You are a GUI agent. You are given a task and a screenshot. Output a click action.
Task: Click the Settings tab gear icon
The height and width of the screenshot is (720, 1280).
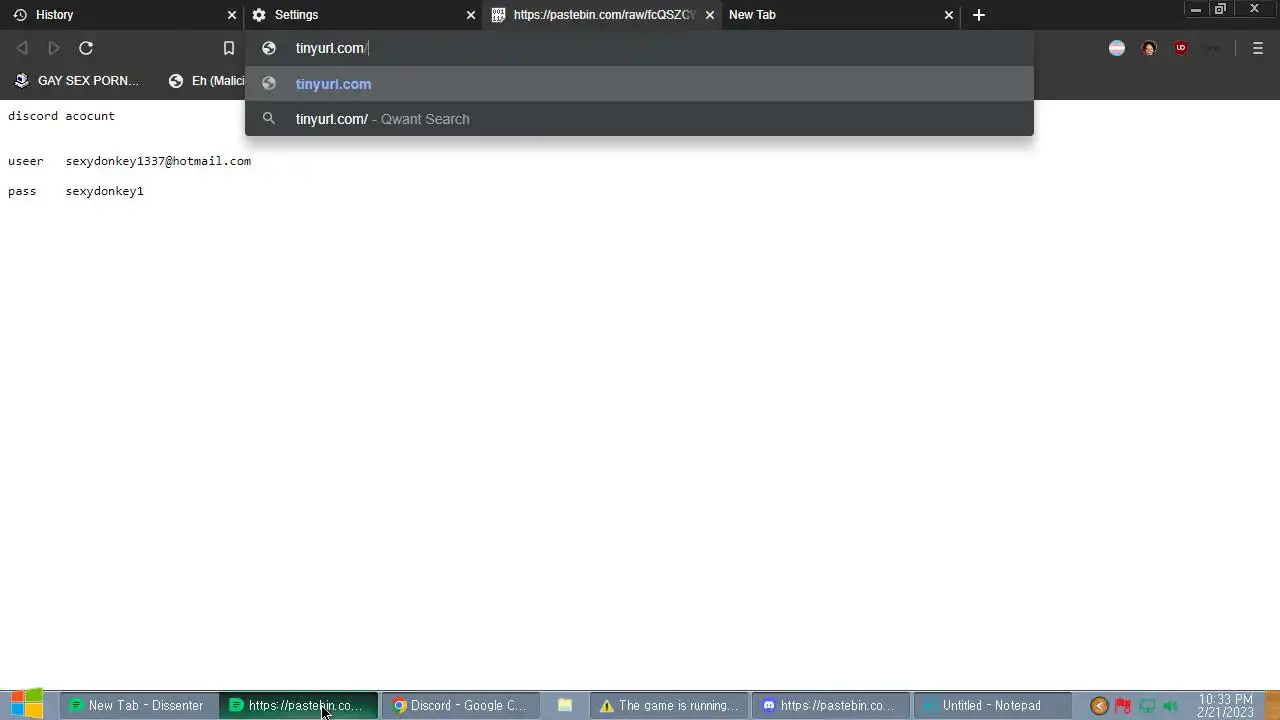coord(259,15)
